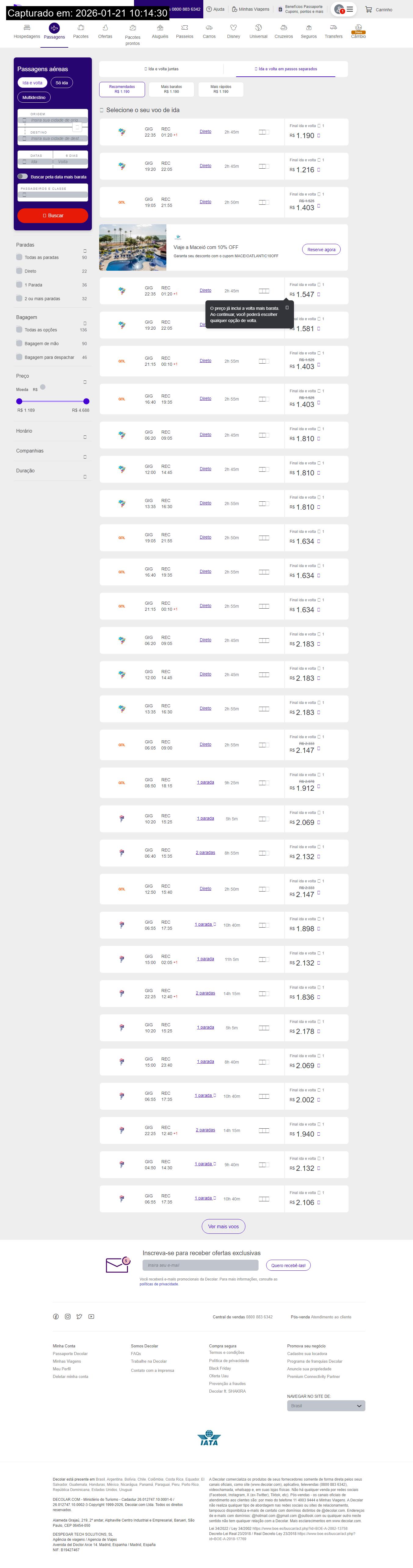Image resolution: width=413 pixels, height=1568 pixels.
Task: Check the Direto stops filter
Action: tap(20, 271)
